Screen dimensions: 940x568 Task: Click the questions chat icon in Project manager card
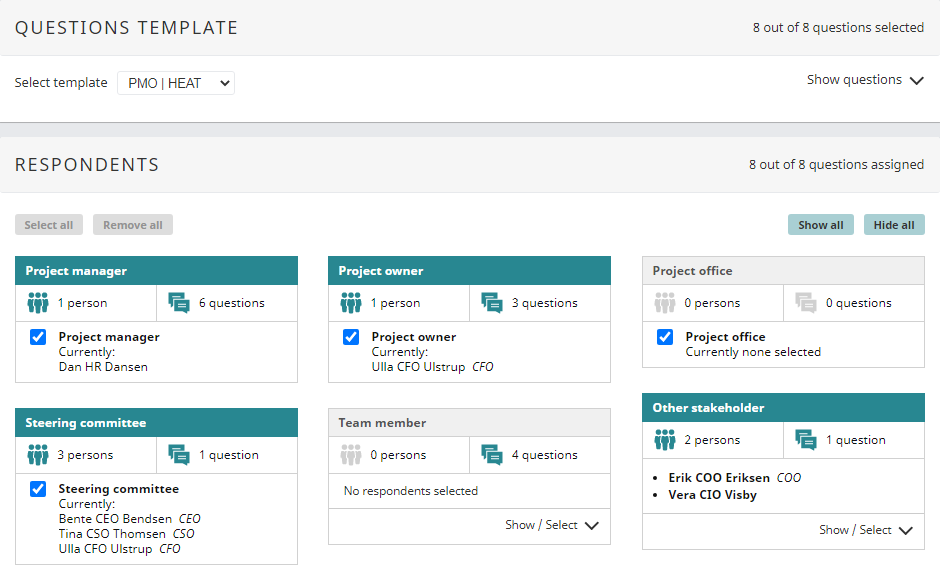coord(179,303)
